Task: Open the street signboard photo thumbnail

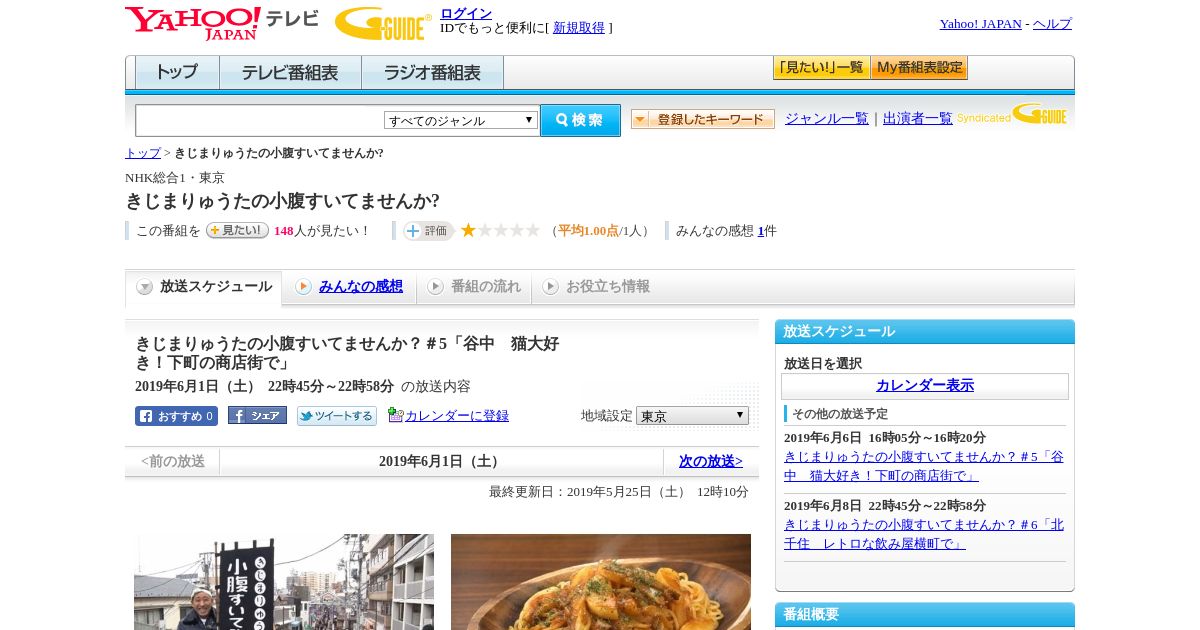Action: coord(284,582)
